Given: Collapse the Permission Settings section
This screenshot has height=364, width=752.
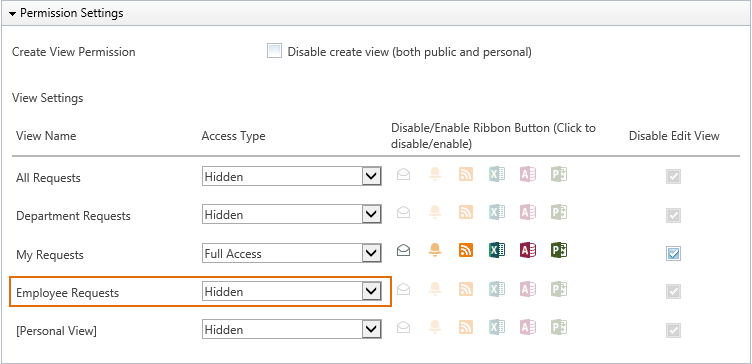Looking at the screenshot, I should [x=12, y=13].
